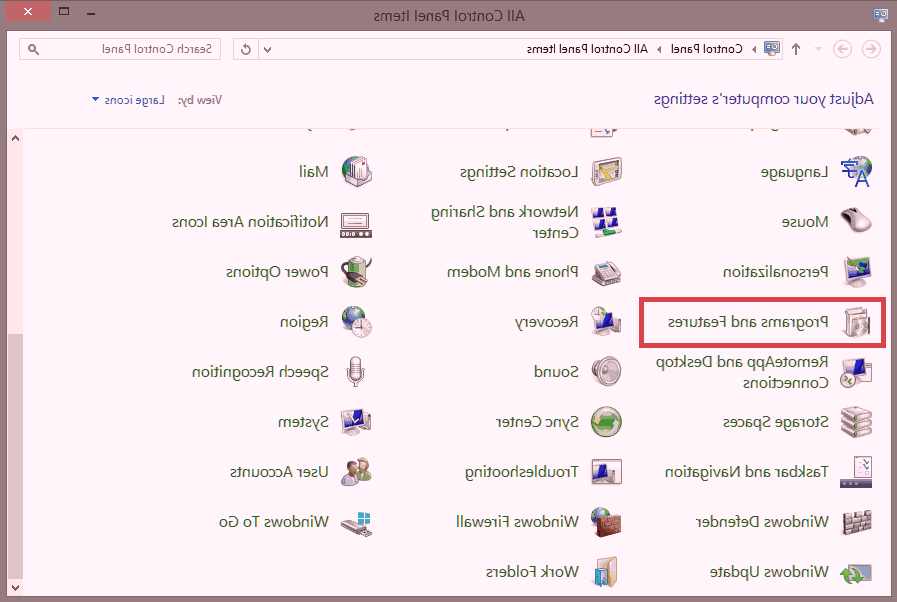Click the search magnifier icon
The image size is (897, 602).
(34, 50)
